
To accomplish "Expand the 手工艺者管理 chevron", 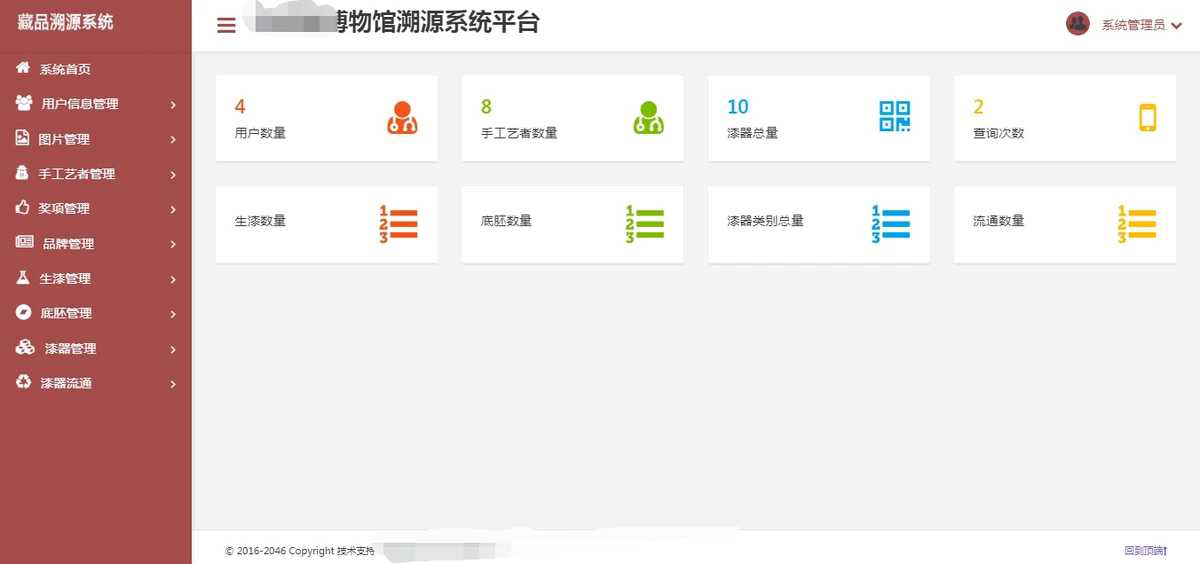I will [173, 175].
